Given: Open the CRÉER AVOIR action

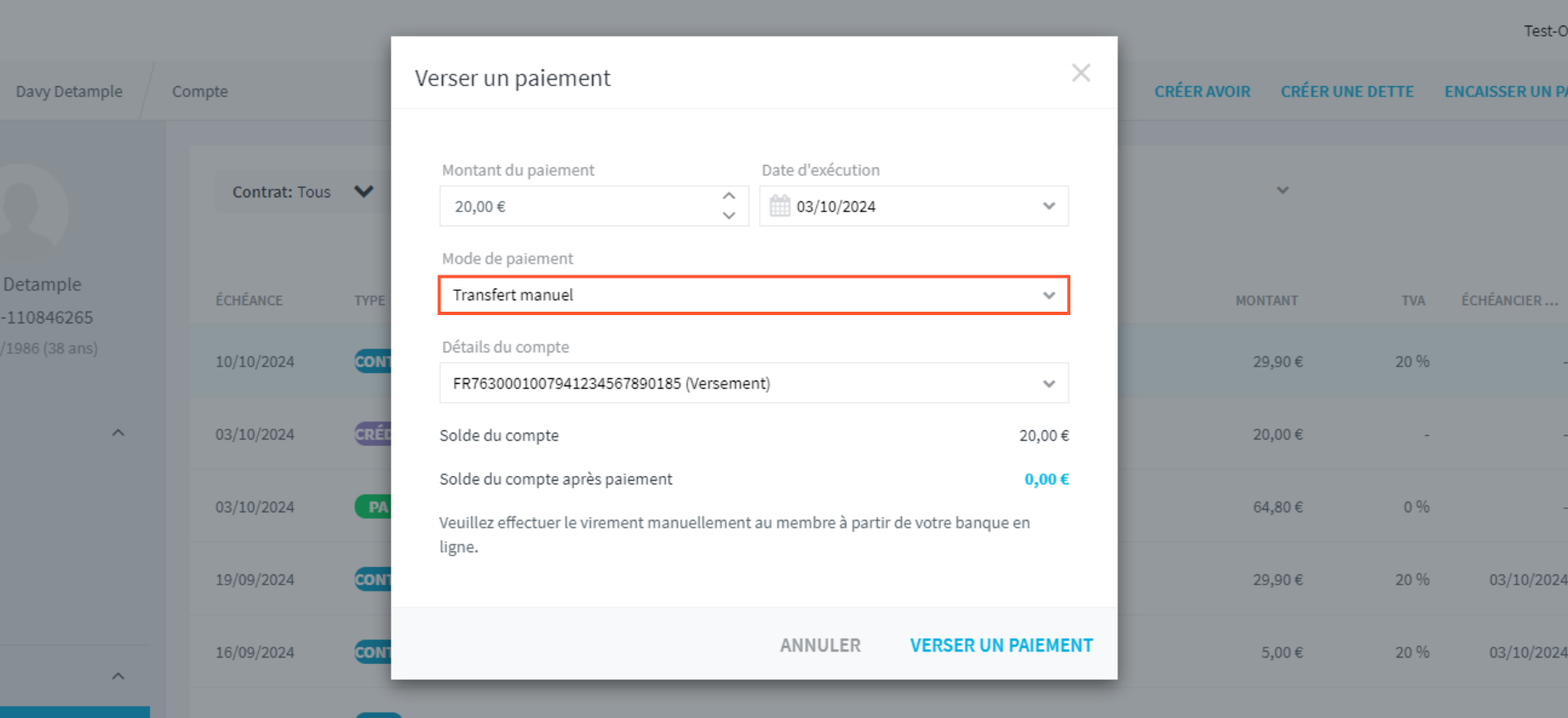Looking at the screenshot, I should 1202,91.
